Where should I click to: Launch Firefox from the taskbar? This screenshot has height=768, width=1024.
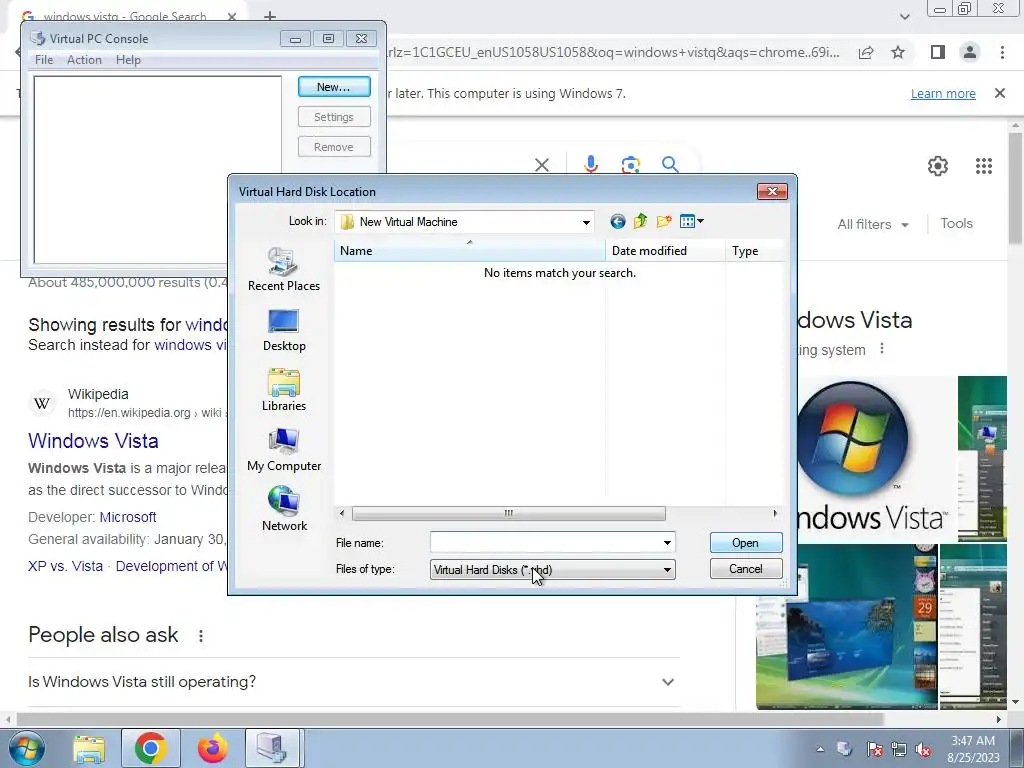[213, 748]
